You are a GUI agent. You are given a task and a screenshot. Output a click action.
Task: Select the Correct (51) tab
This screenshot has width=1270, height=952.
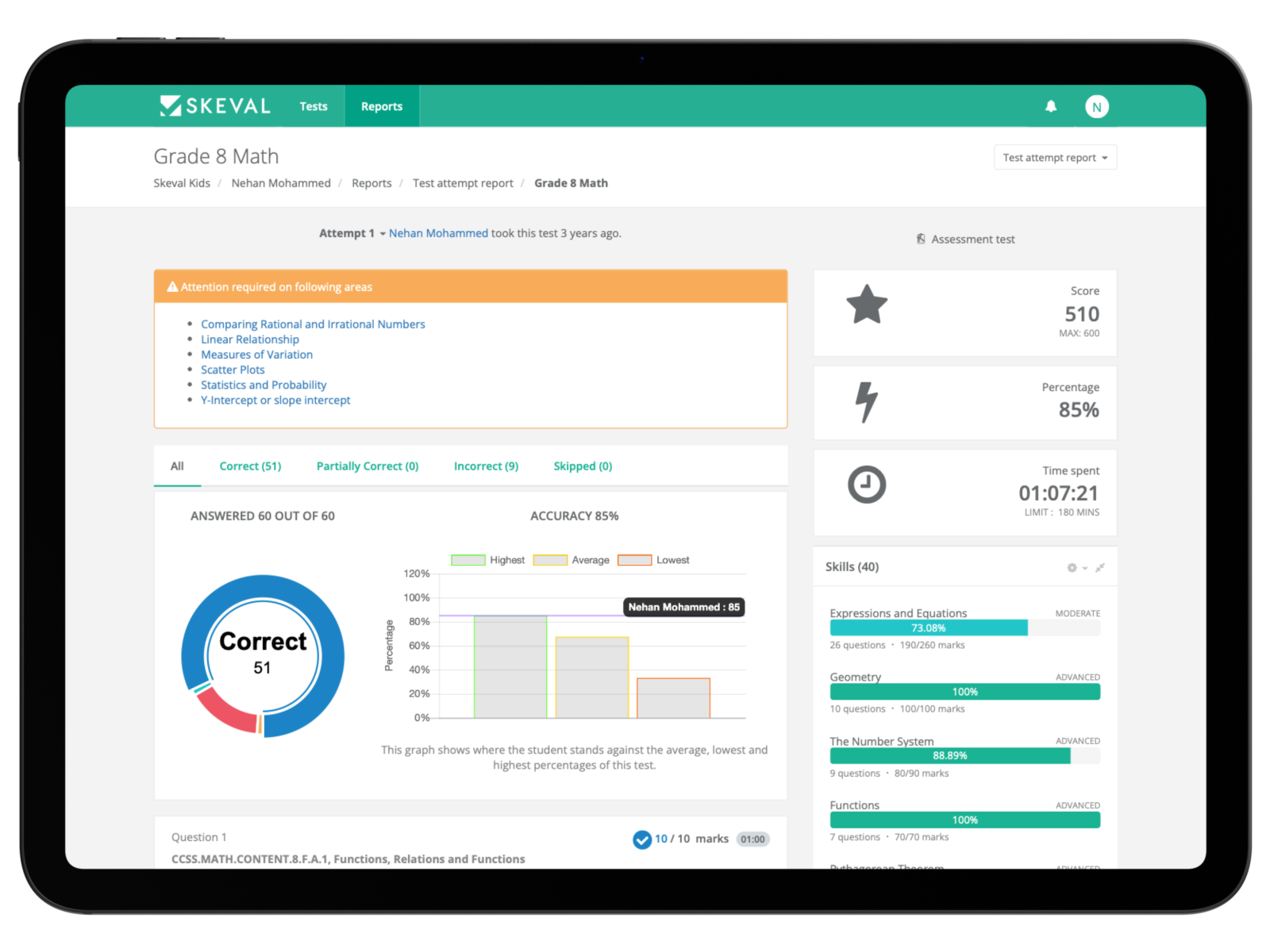(x=250, y=466)
